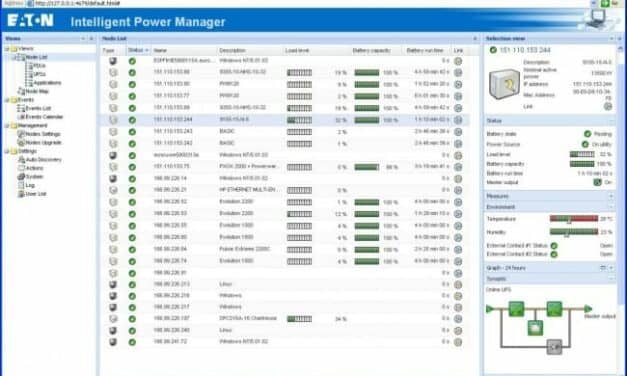Click the load level bar for 151.110.153.244
The height and width of the screenshot is (376, 627).
click(300, 120)
